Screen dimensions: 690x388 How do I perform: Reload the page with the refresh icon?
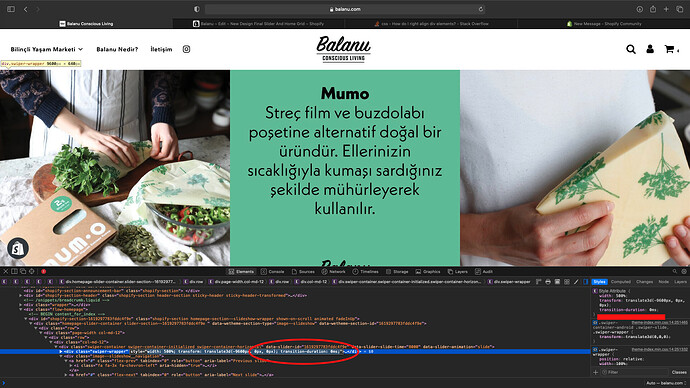coord(481,9)
